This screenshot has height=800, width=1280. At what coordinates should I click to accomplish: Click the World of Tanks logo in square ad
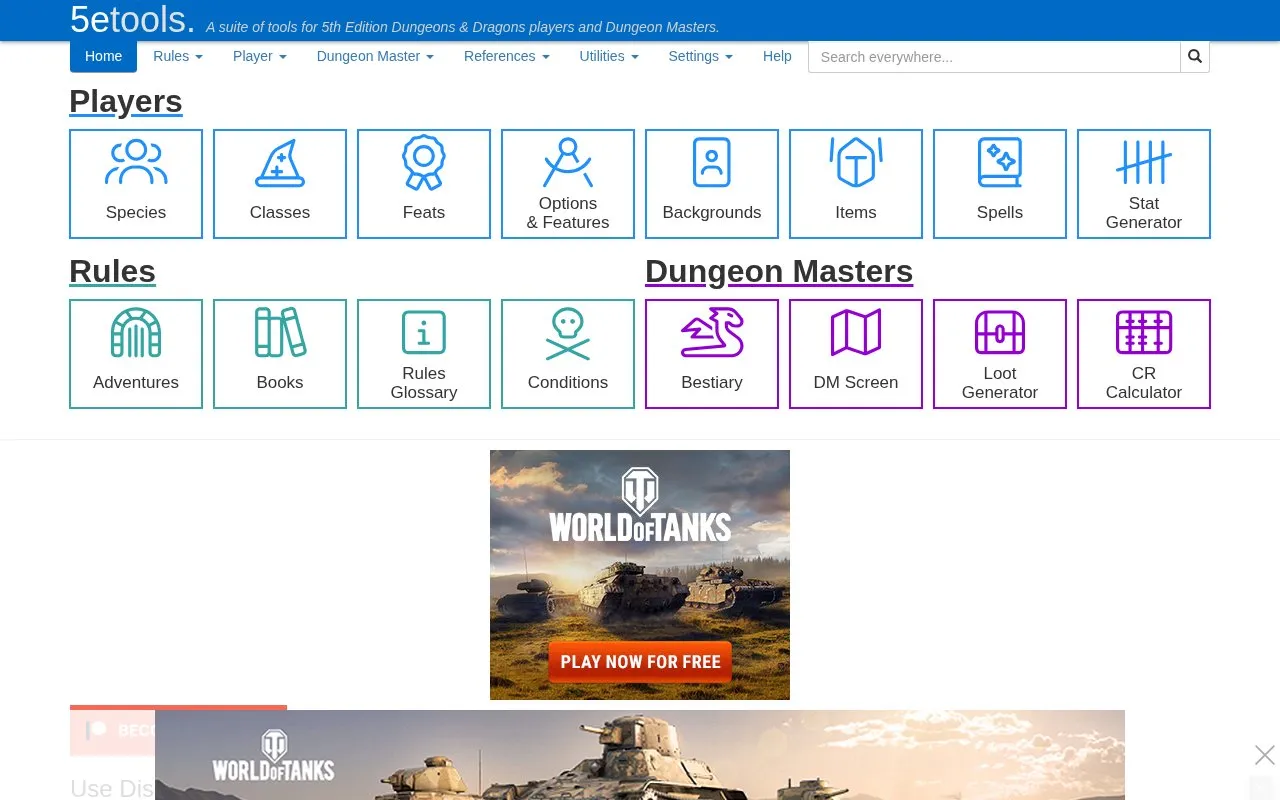pyautogui.click(x=640, y=505)
